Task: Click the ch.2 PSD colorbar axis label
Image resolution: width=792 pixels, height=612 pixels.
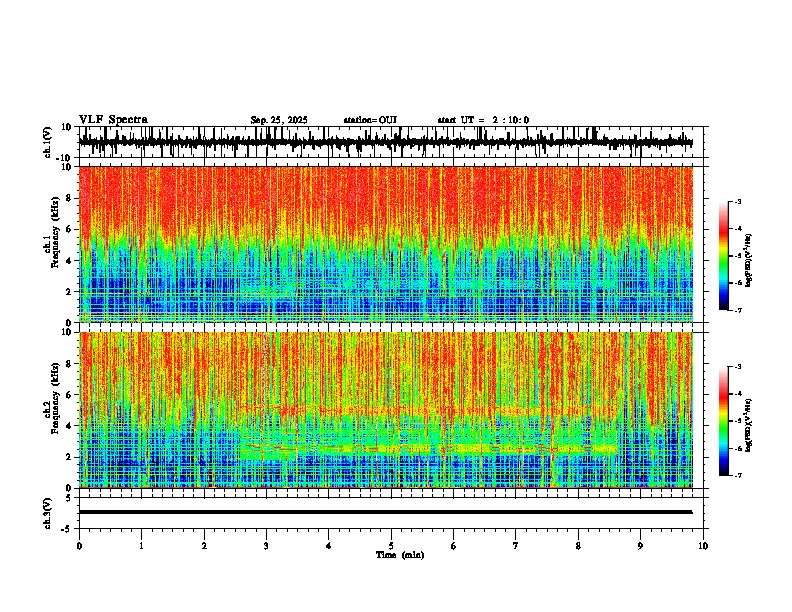Action: (748, 425)
